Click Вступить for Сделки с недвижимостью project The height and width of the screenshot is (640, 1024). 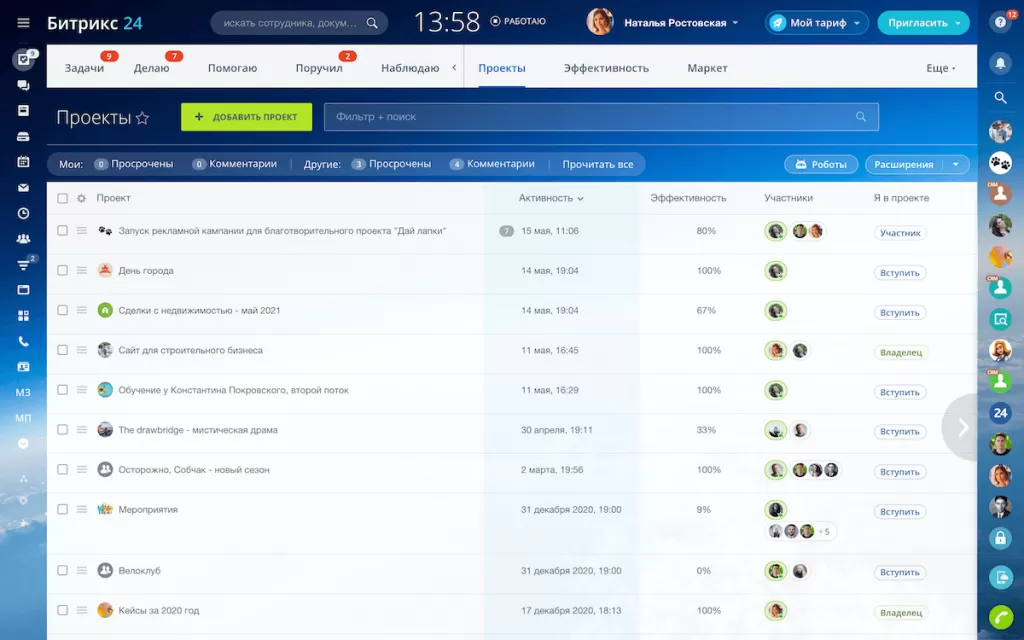899,312
